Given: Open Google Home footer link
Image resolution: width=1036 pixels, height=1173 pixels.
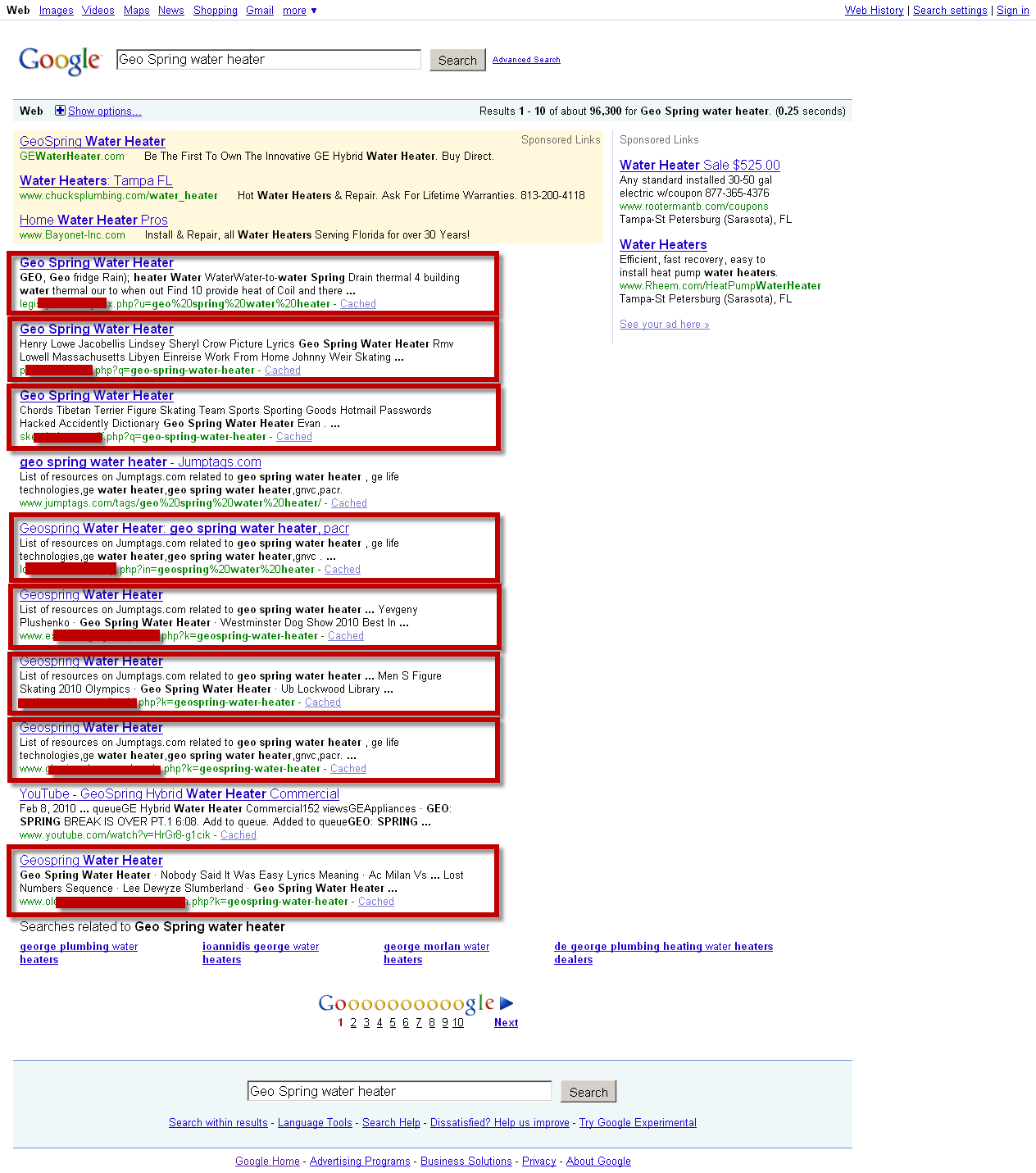Looking at the screenshot, I should point(267,1162).
